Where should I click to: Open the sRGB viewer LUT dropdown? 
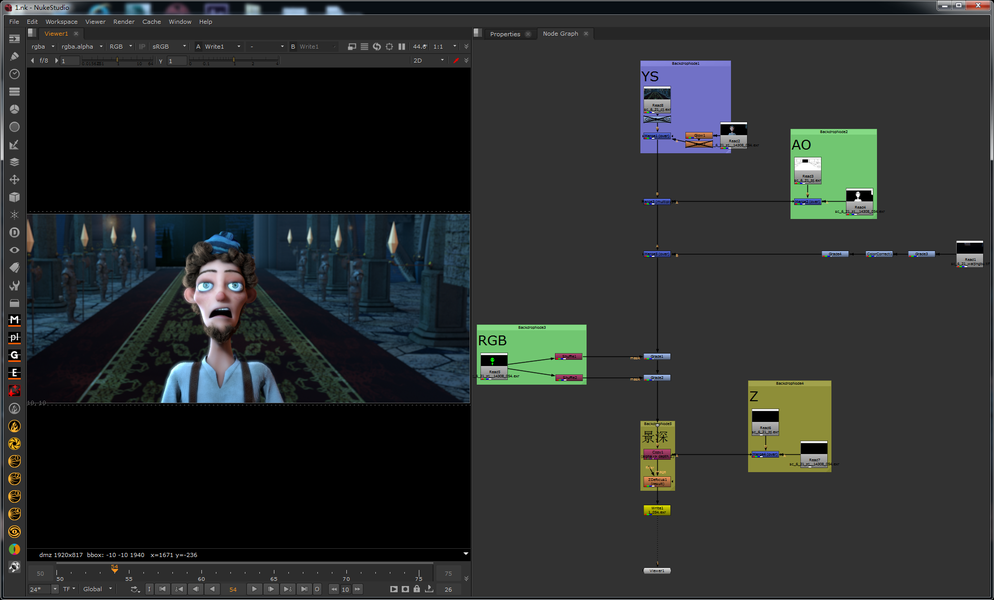click(169, 46)
